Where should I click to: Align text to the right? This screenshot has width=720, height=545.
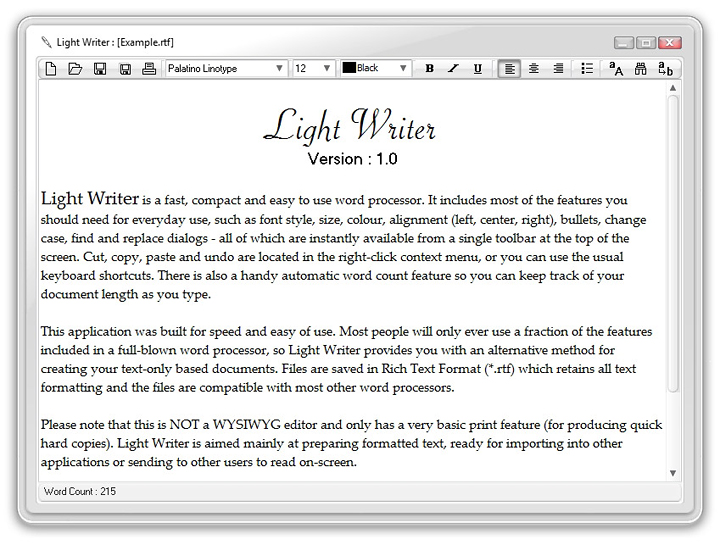click(x=558, y=69)
